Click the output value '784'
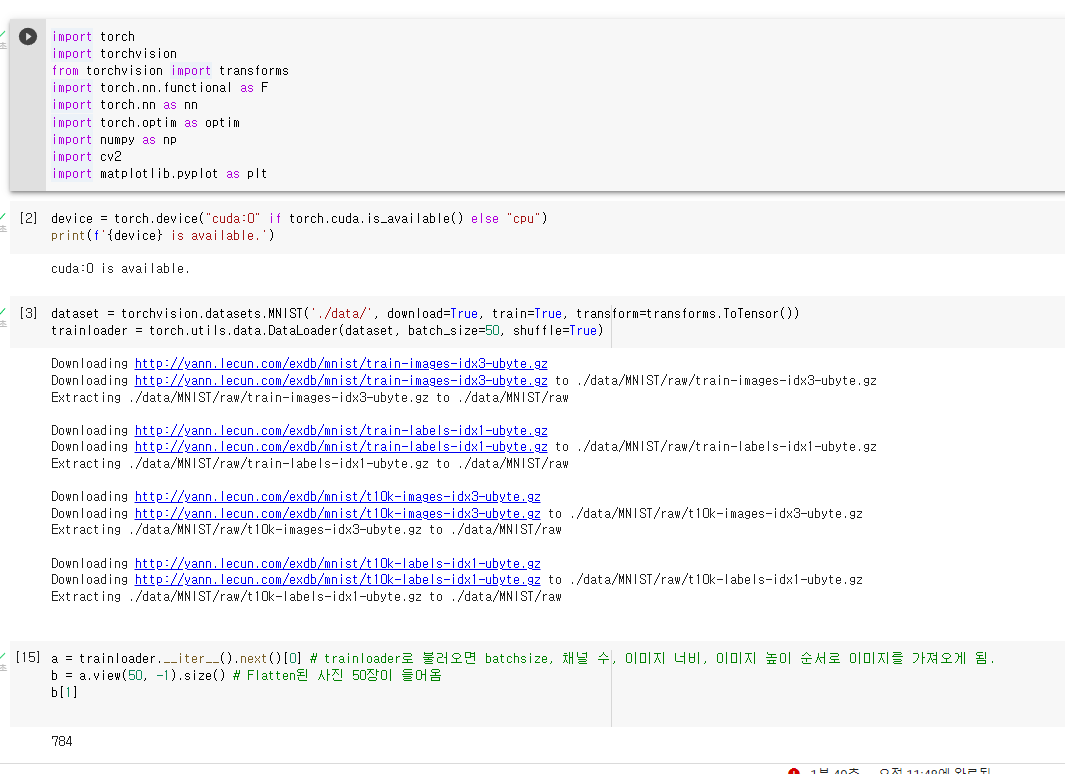Image resolution: width=1065 pixels, height=774 pixels. point(62,741)
